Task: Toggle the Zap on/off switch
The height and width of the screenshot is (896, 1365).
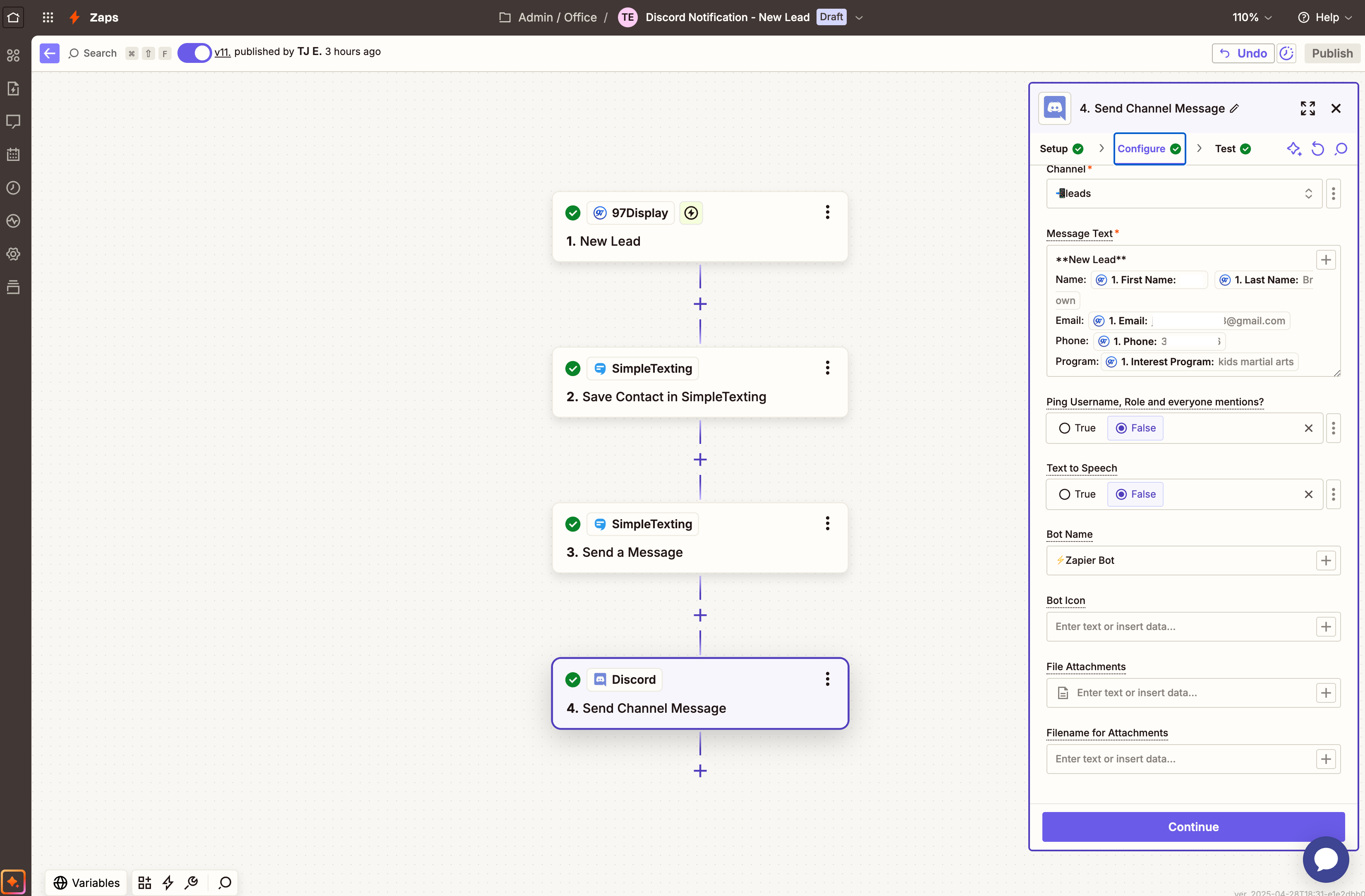Action: pos(194,53)
